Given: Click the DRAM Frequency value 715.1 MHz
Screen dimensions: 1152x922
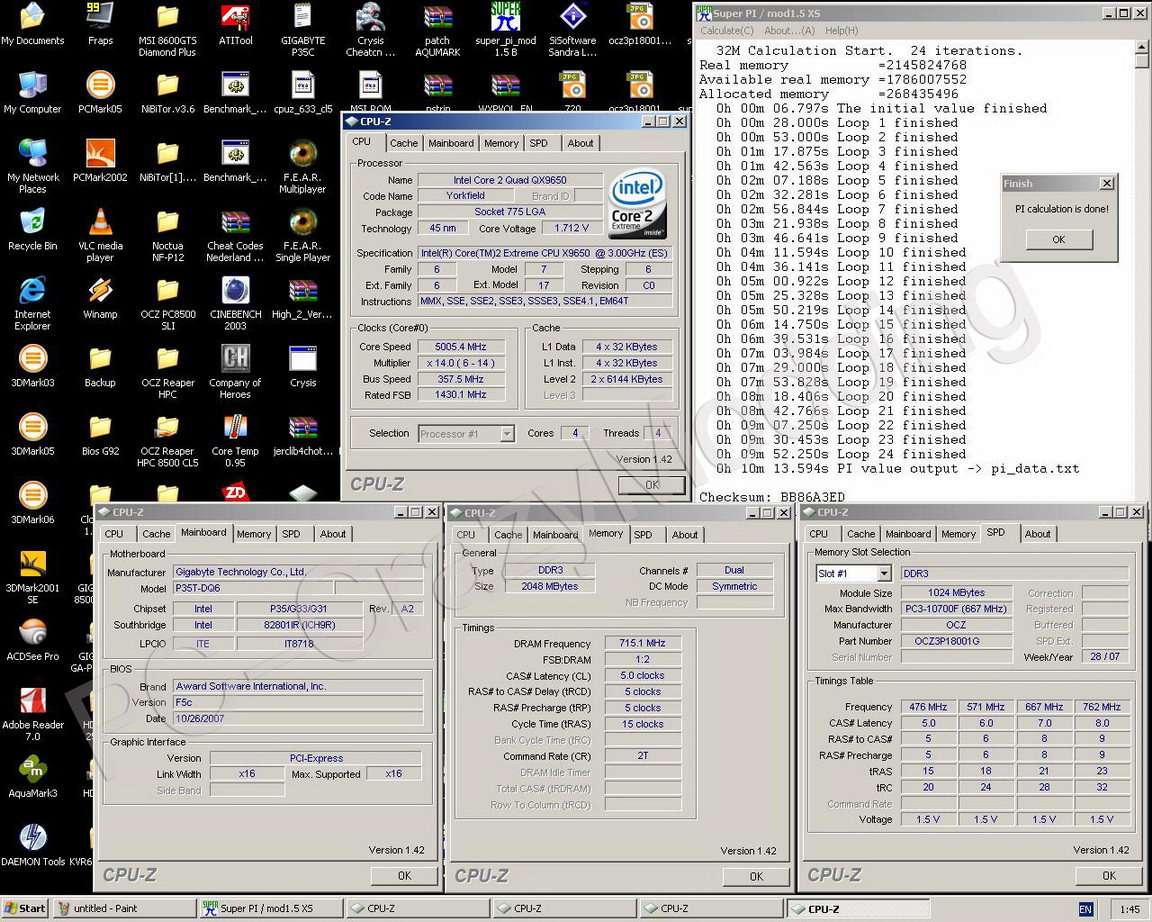Looking at the screenshot, I should [x=642, y=643].
